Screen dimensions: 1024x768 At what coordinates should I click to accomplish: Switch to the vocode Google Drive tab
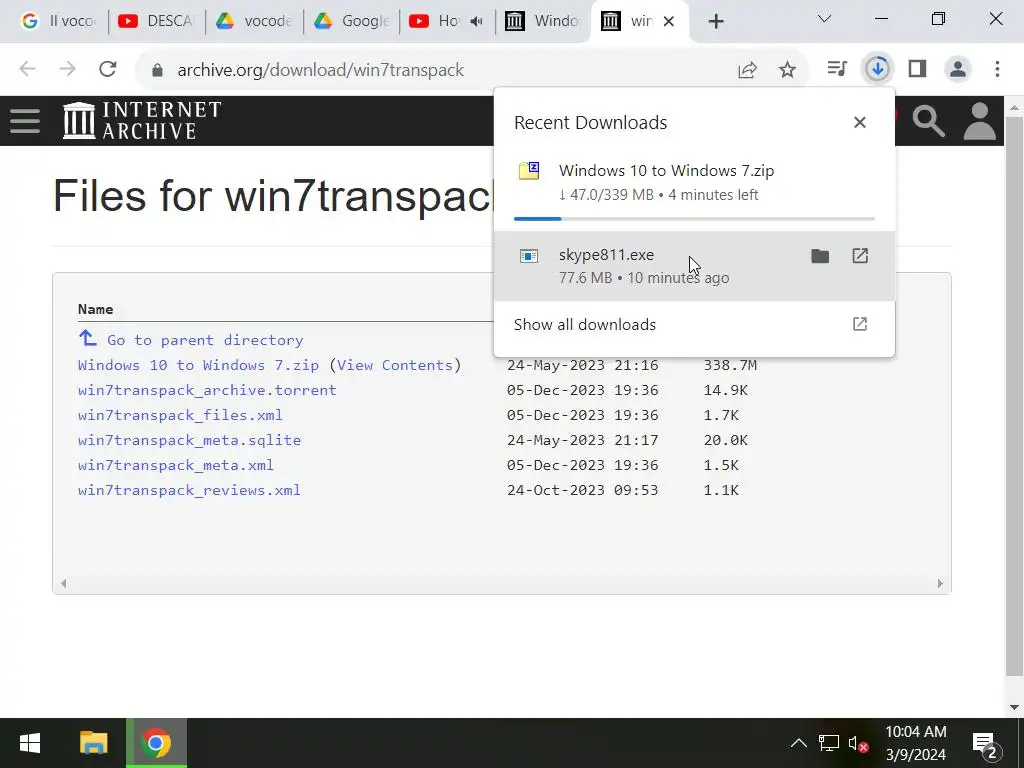[253, 22]
